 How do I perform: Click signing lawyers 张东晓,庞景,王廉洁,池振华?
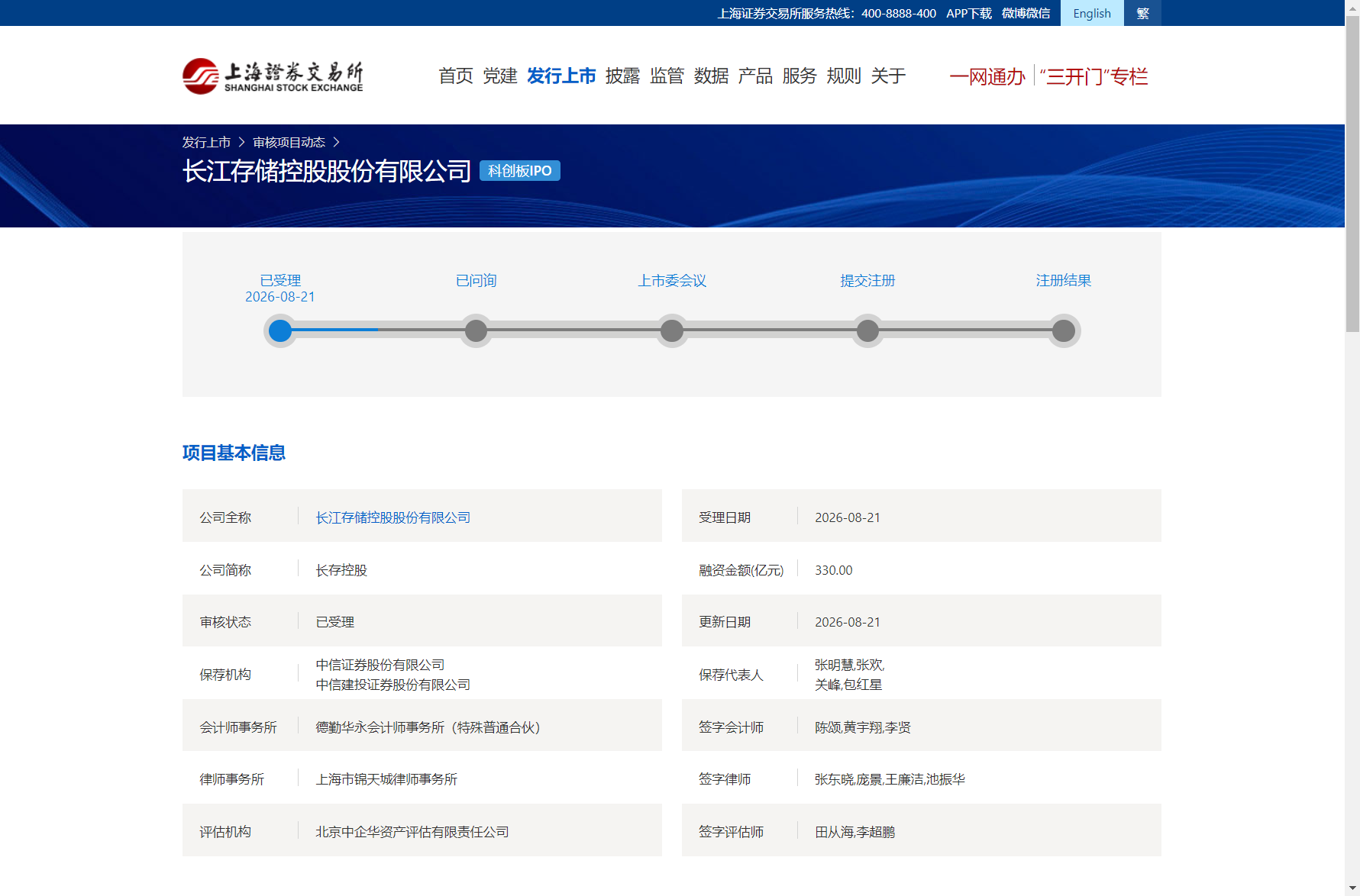pos(890,779)
